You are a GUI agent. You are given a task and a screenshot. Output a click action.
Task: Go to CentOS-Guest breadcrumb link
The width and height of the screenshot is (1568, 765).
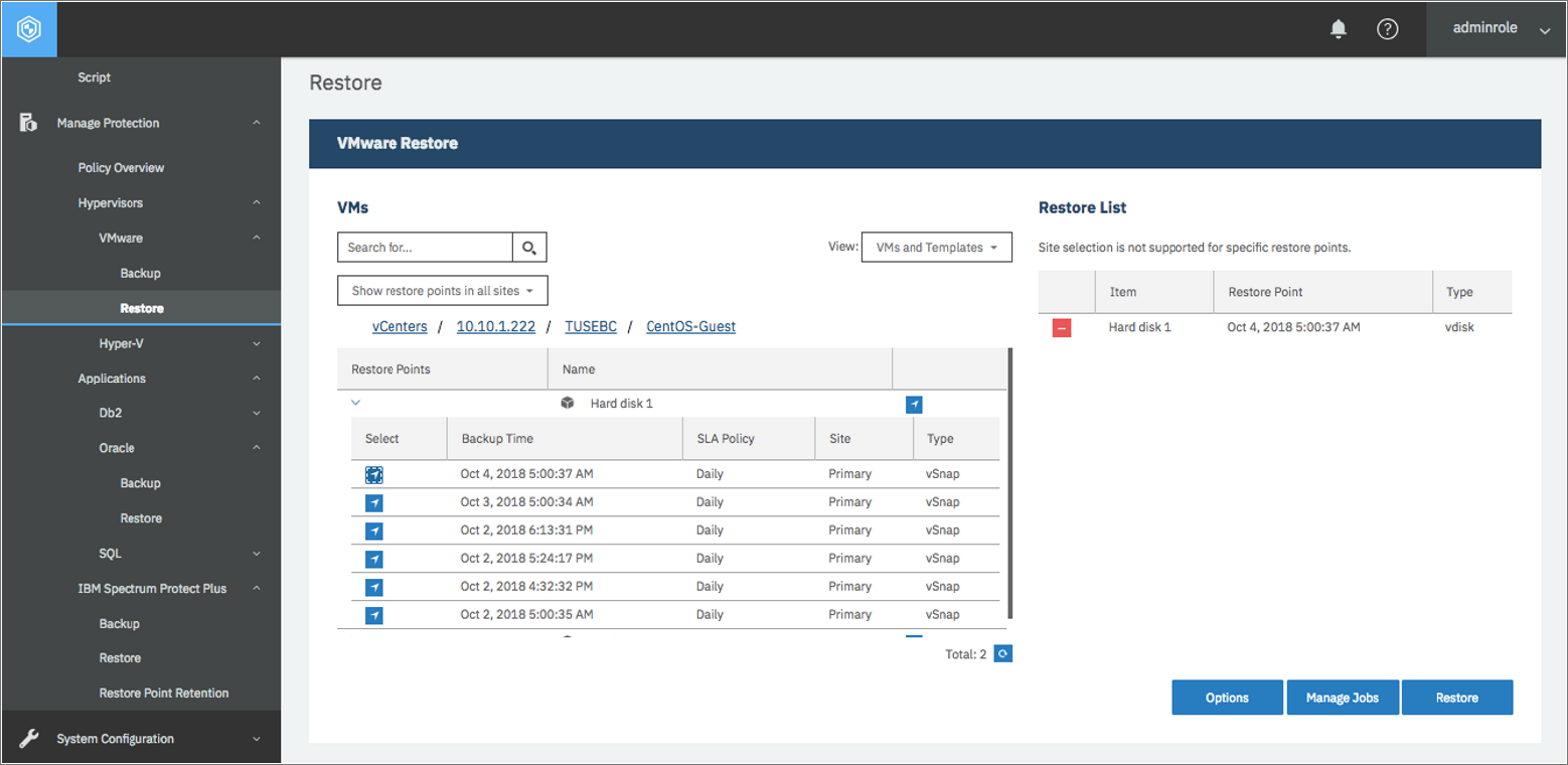point(690,327)
